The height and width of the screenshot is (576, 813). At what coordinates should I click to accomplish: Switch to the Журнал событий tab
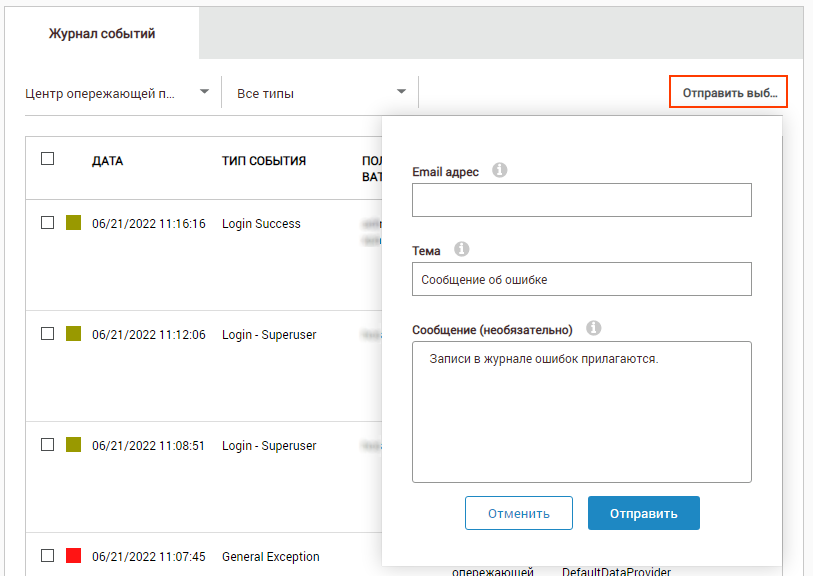click(x=102, y=34)
